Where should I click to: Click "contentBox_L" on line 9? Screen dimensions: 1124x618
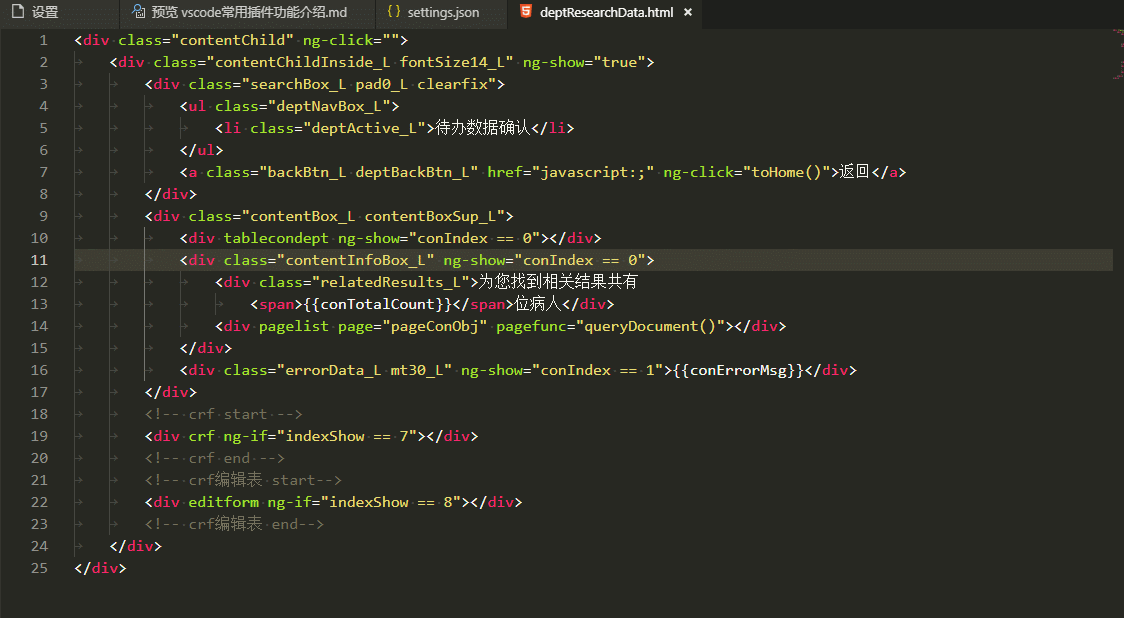[303, 217]
